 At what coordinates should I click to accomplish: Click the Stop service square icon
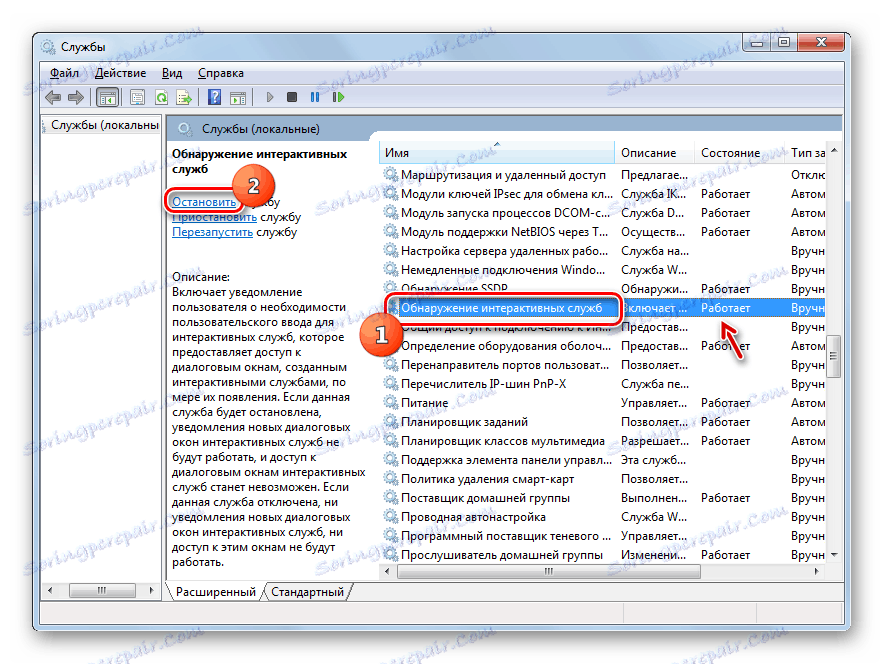[x=291, y=98]
